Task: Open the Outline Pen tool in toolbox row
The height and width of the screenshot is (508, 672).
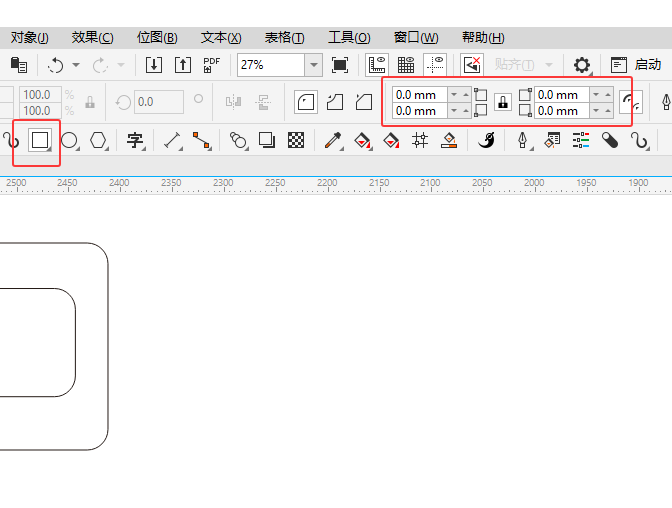Action: pos(523,140)
